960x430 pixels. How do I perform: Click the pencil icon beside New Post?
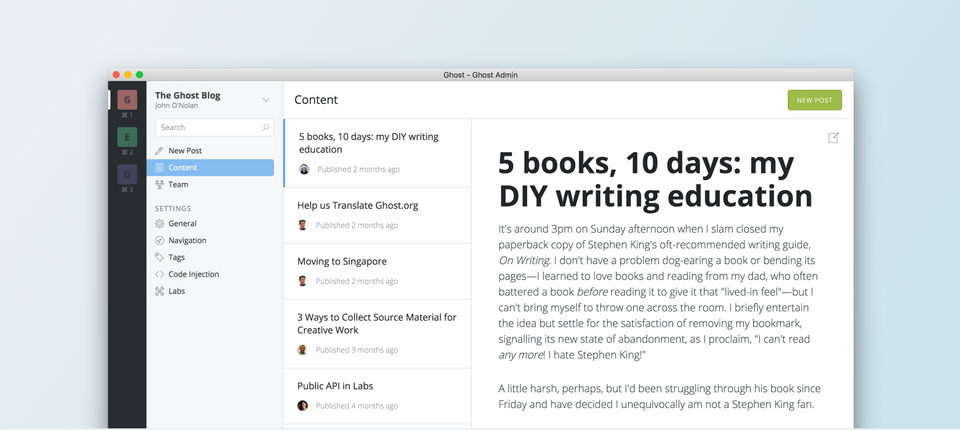(159, 151)
